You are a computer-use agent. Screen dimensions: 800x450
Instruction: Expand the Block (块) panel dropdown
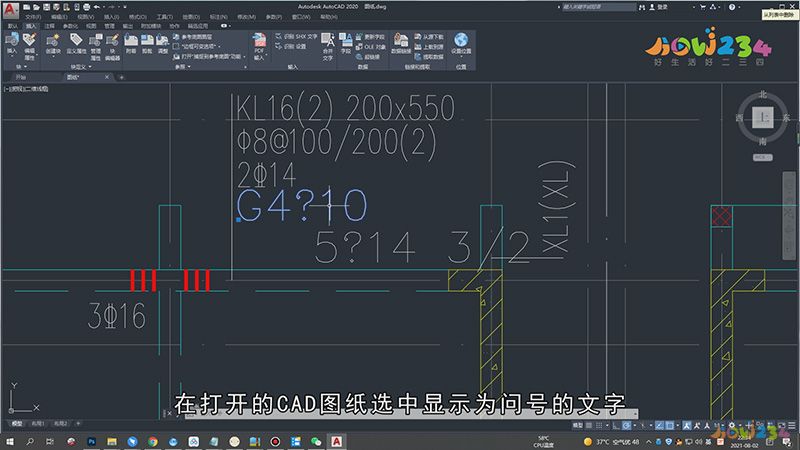click(x=21, y=67)
